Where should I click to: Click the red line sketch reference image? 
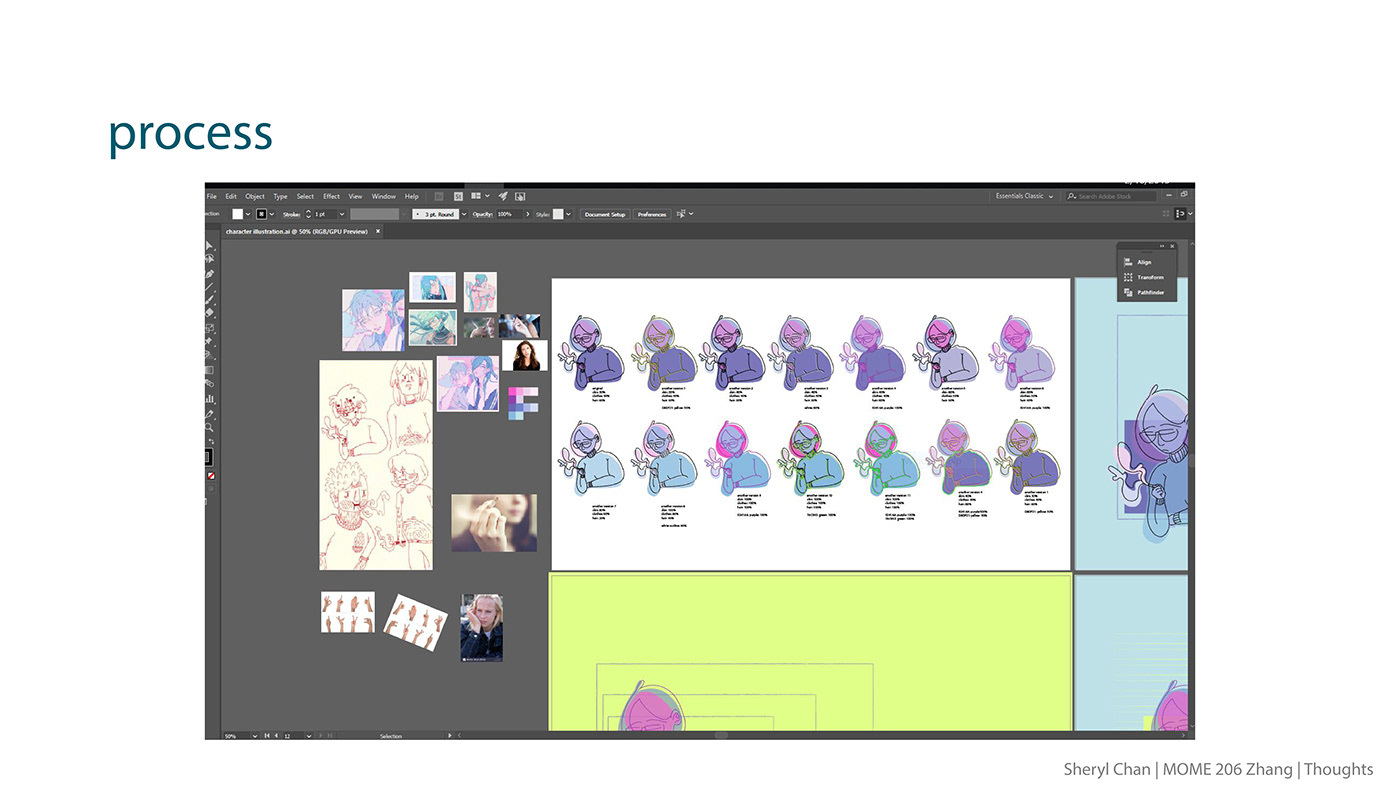(x=376, y=465)
